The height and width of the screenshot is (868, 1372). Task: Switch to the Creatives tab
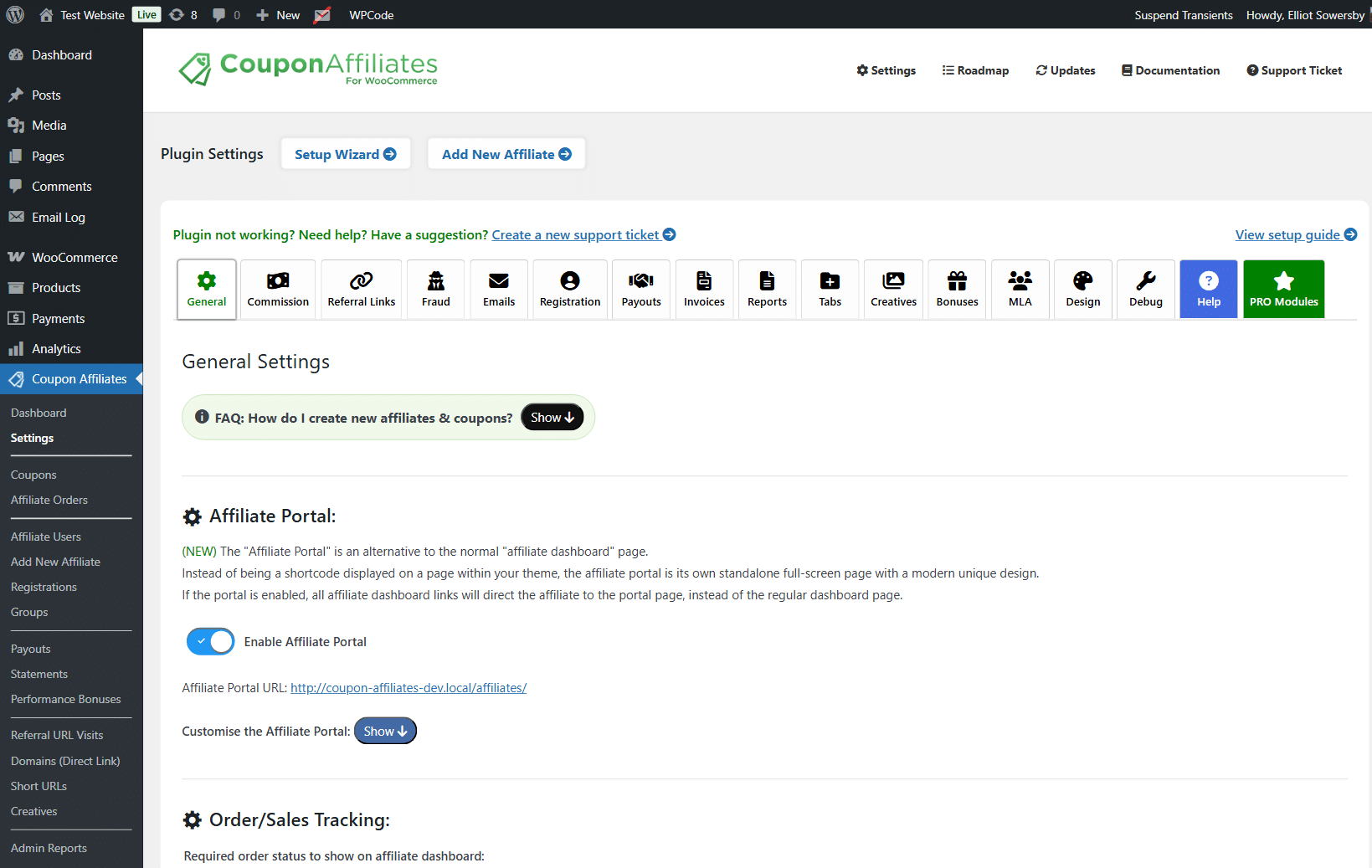tap(893, 290)
